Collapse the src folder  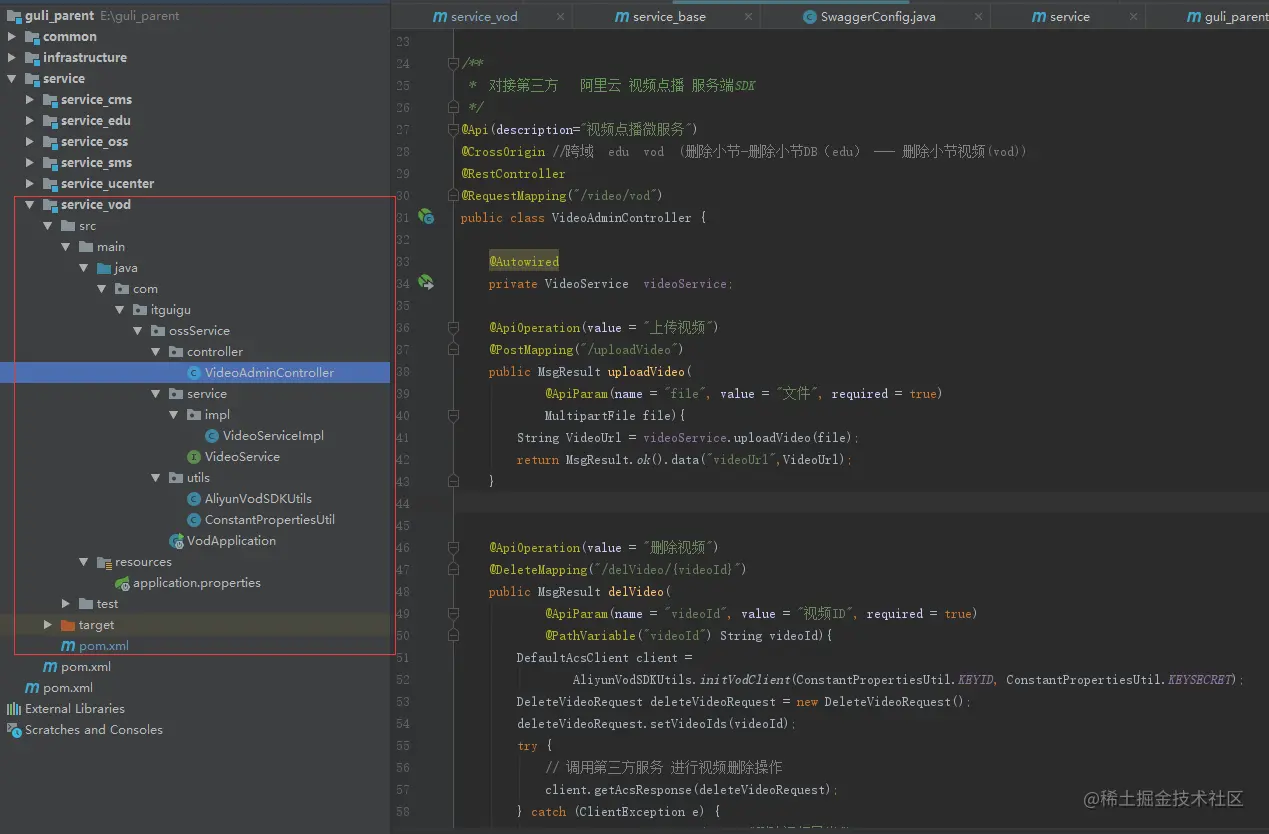coord(48,225)
